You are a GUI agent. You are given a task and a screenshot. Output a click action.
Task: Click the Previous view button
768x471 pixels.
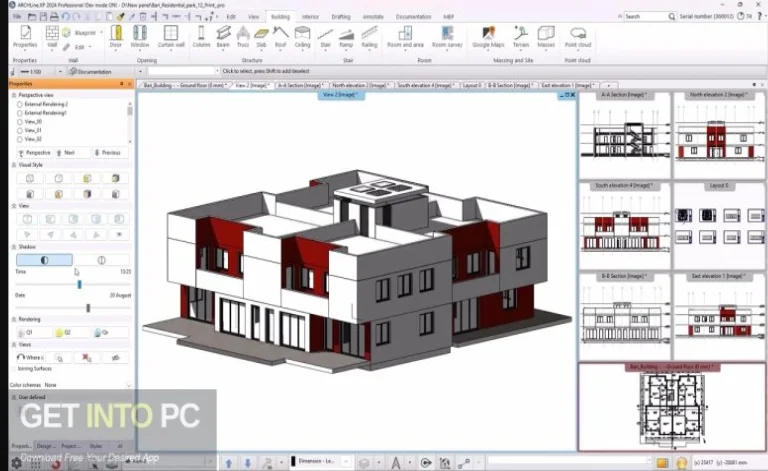pos(109,153)
